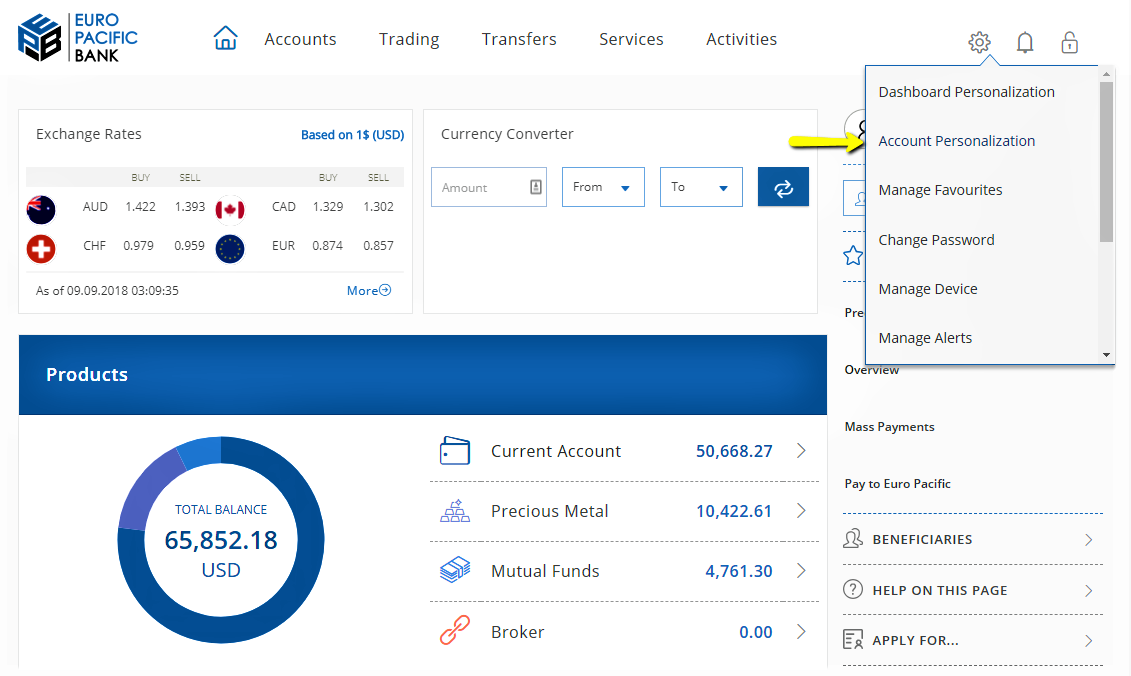The height and width of the screenshot is (676, 1131).
Task: Click the Mutual Funds balance 4,761.30
Action: tap(739, 571)
